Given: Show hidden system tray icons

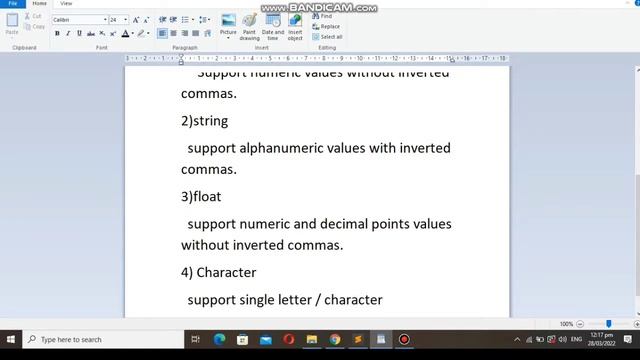Looking at the screenshot, I should pos(517,339).
